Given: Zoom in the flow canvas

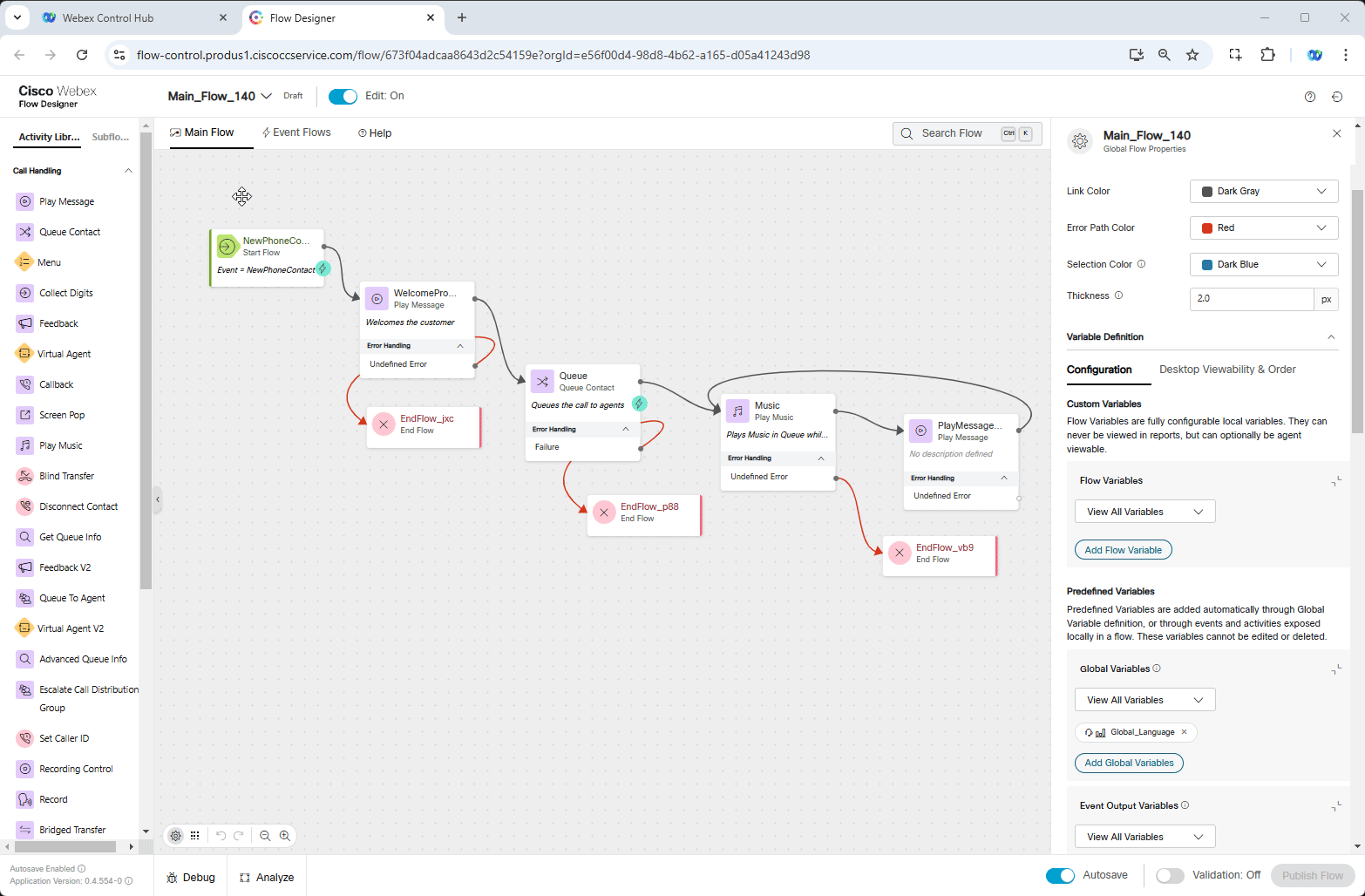Looking at the screenshot, I should (x=285, y=836).
